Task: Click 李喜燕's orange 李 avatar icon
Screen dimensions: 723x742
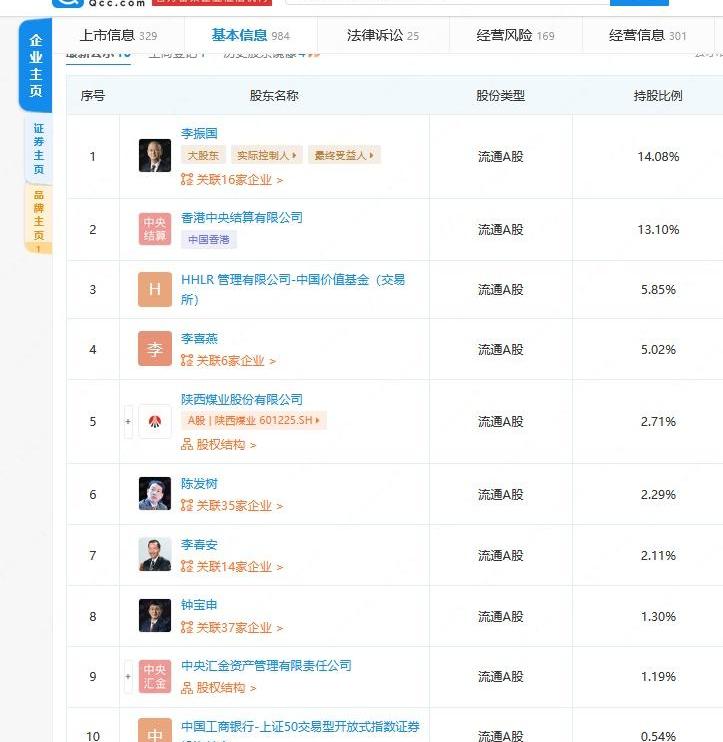Action: pos(154,349)
